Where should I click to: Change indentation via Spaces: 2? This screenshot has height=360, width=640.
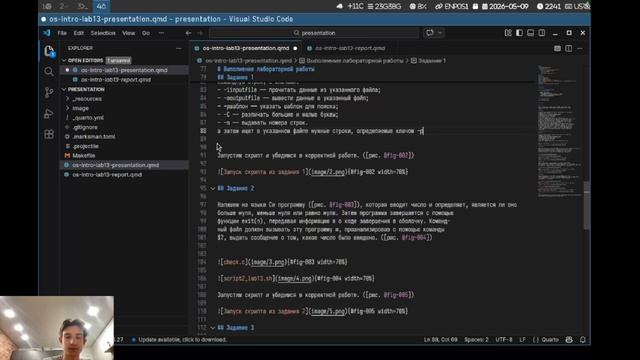[476, 340]
